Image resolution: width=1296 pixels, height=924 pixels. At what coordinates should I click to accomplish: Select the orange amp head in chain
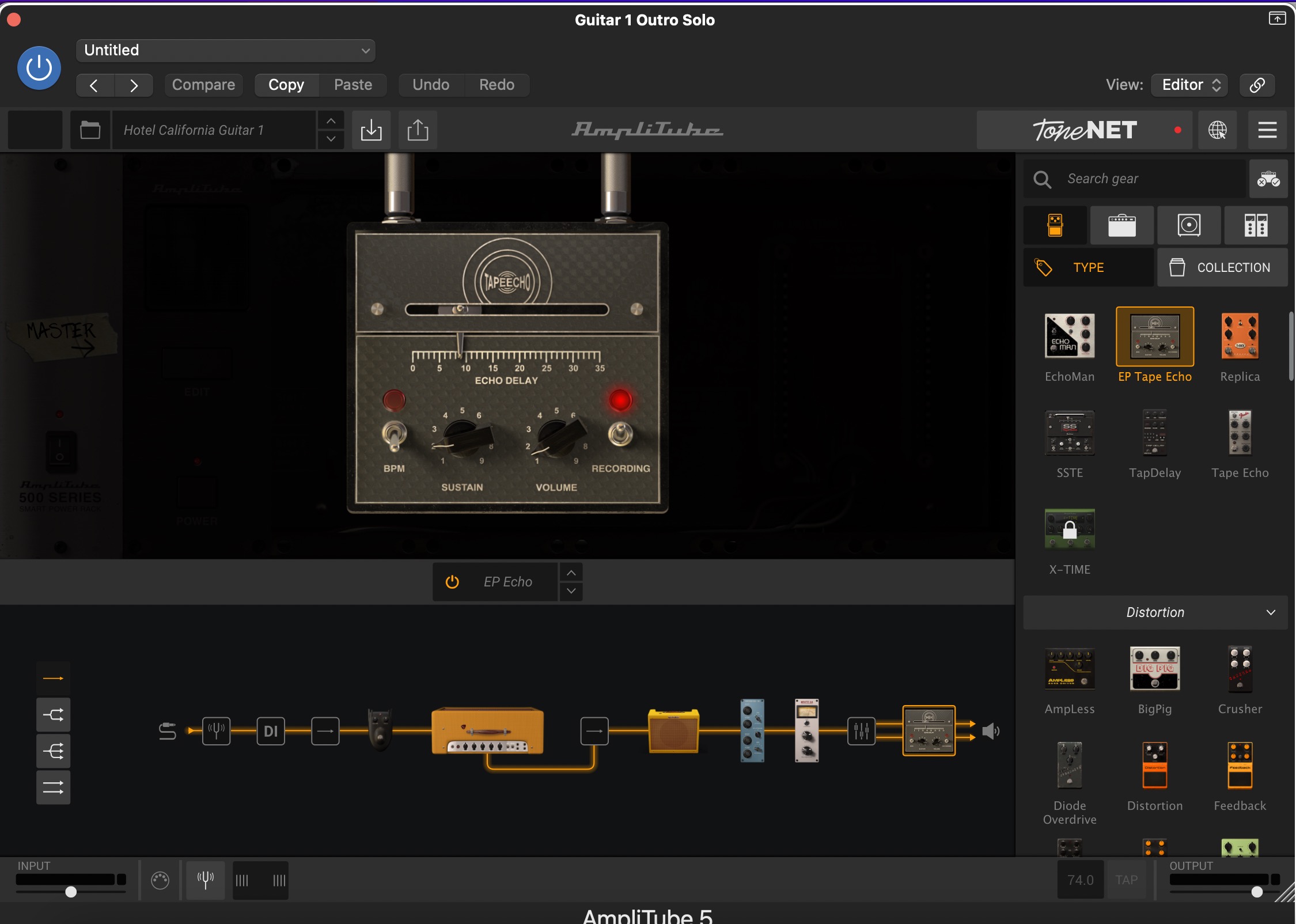487,730
